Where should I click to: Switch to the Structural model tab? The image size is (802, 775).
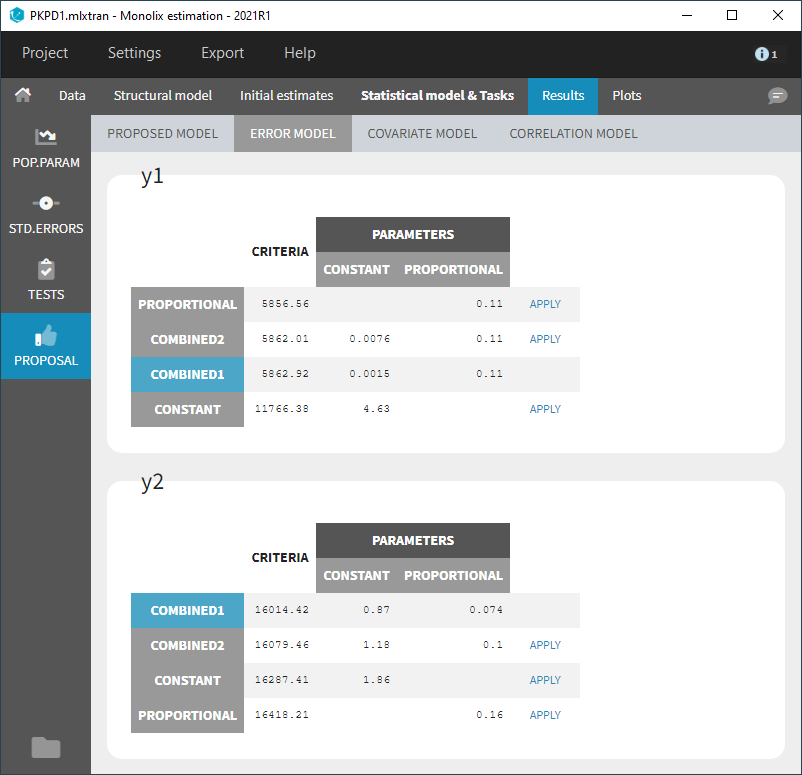pos(162,96)
